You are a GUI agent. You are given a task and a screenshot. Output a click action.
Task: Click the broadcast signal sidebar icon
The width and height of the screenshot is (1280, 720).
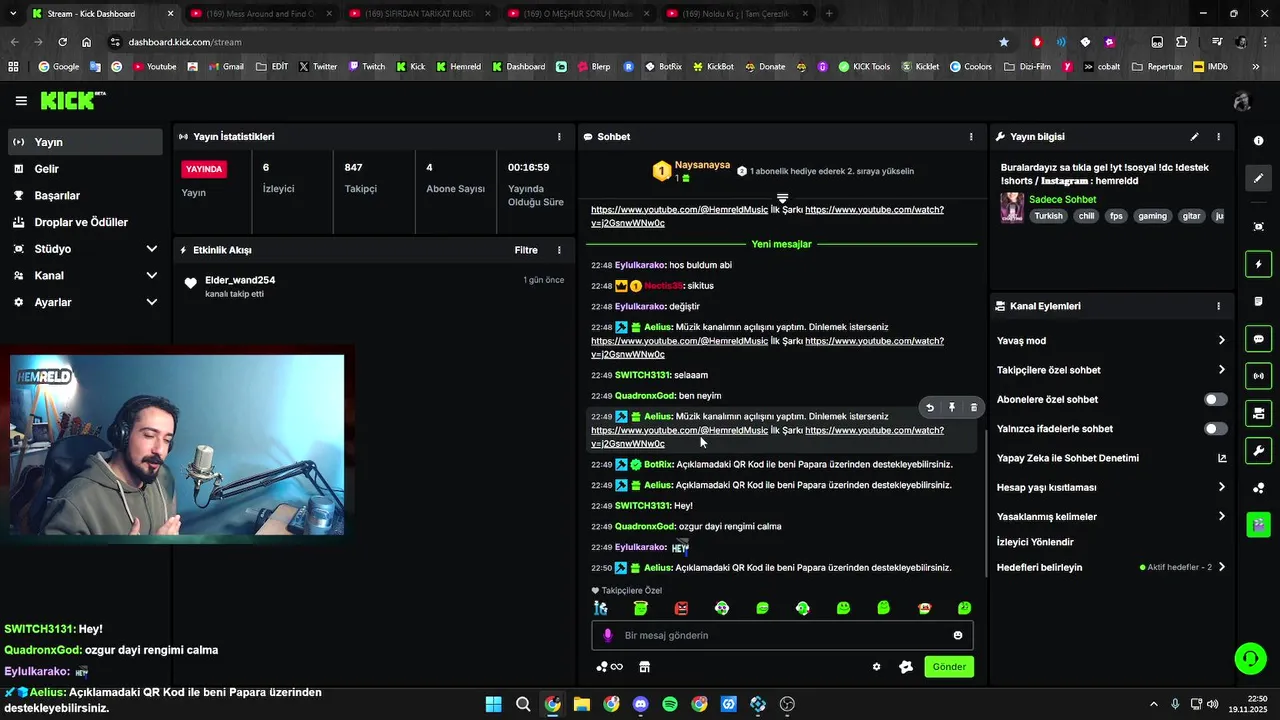coord(1258,376)
